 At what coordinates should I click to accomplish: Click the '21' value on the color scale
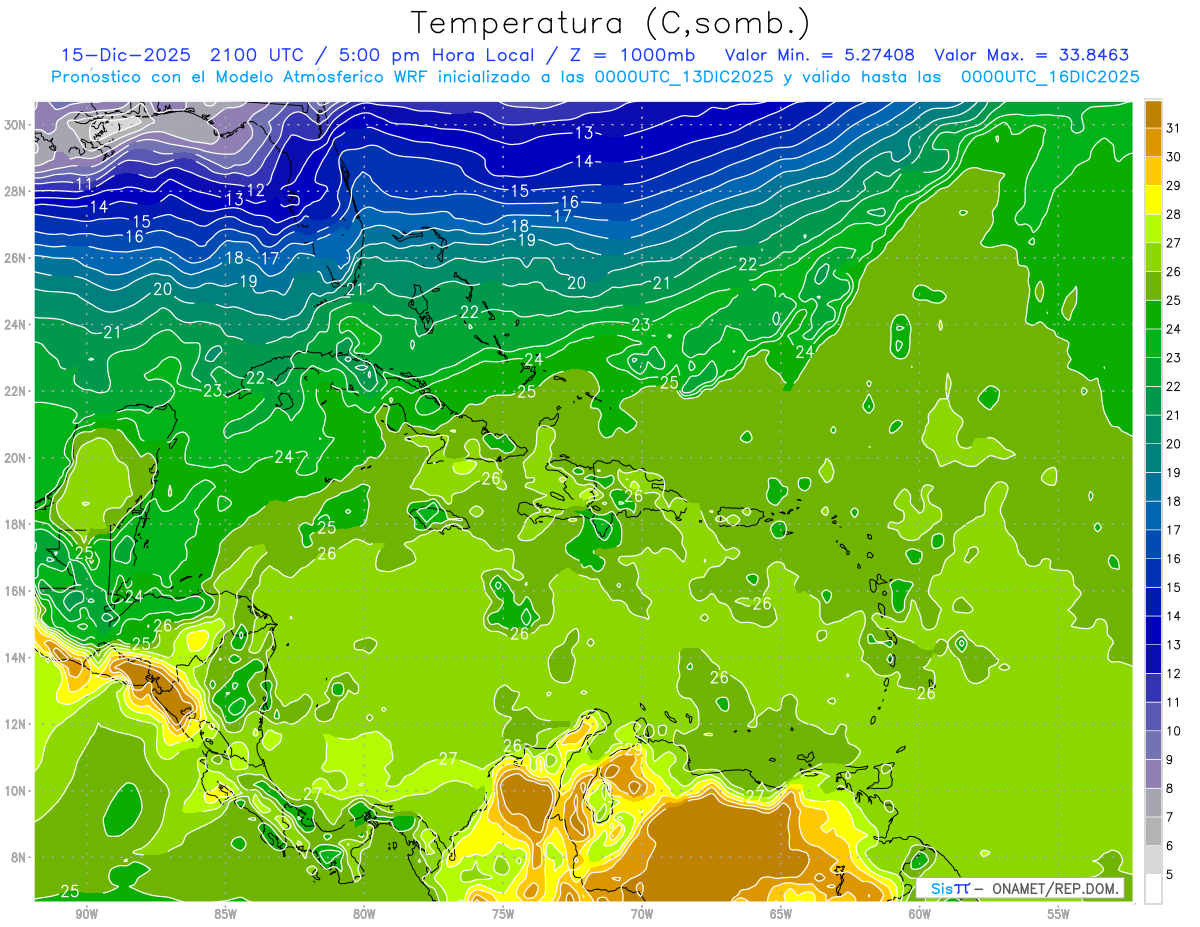pos(1173,415)
